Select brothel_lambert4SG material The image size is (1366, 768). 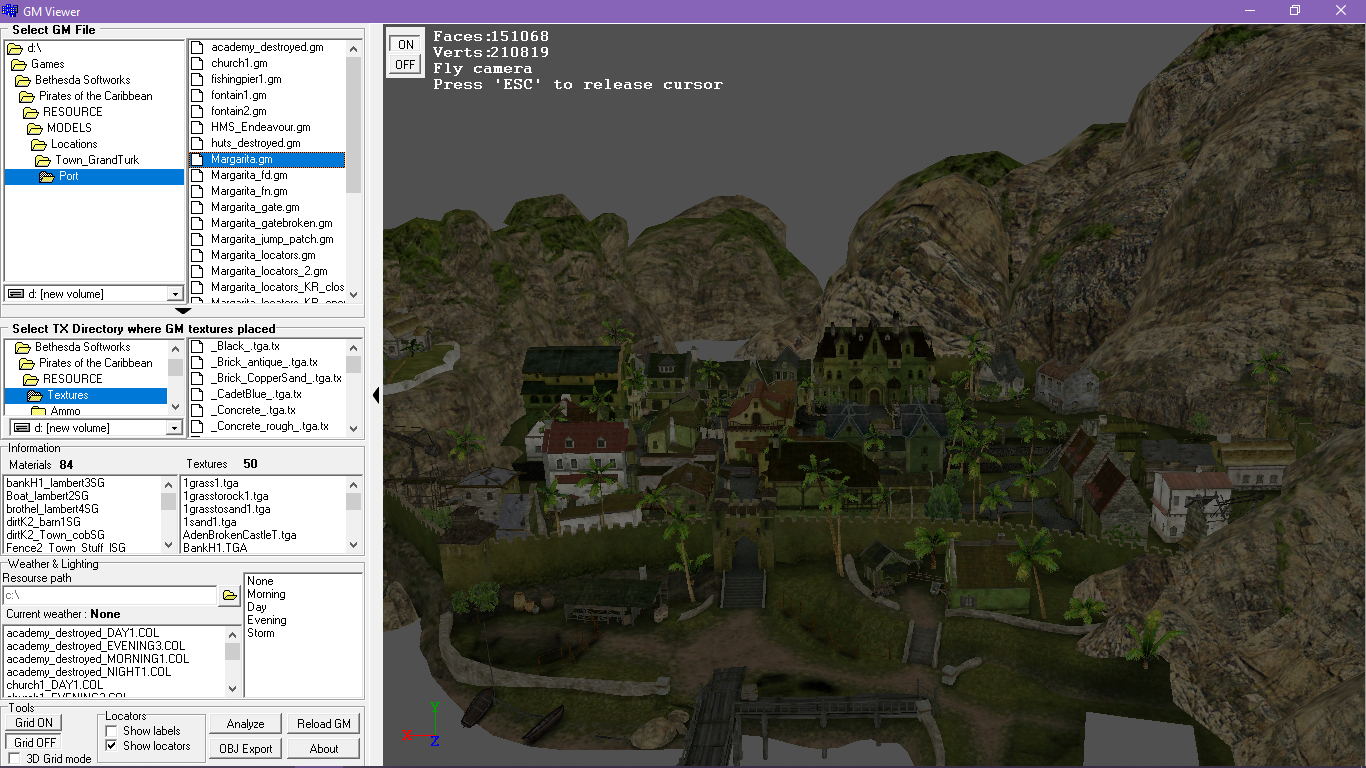[52, 509]
